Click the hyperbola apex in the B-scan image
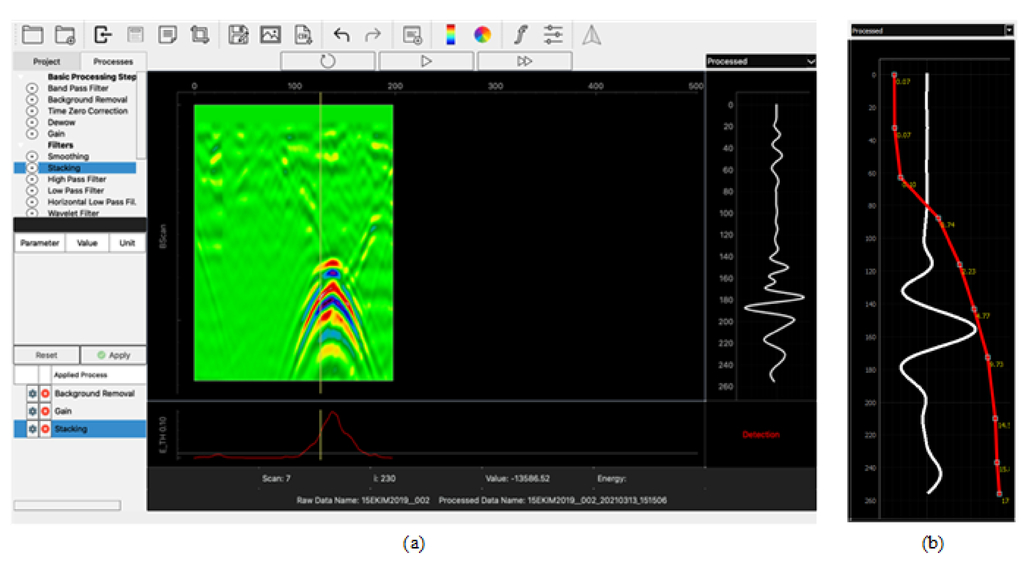Image resolution: width=1030 pixels, height=566 pixels. coord(332,262)
